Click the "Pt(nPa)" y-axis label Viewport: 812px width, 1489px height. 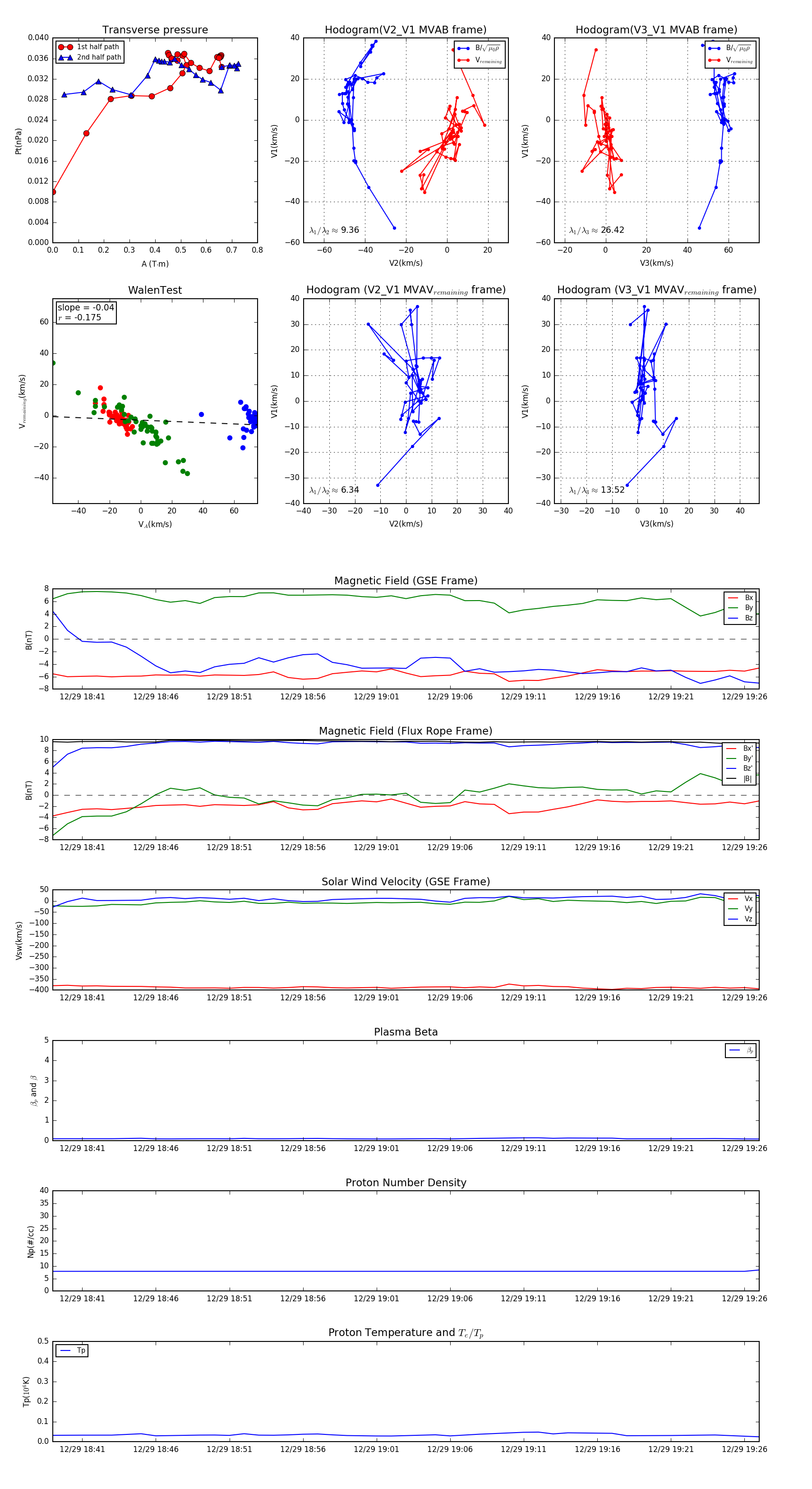pyautogui.click(x=18, y=141)
